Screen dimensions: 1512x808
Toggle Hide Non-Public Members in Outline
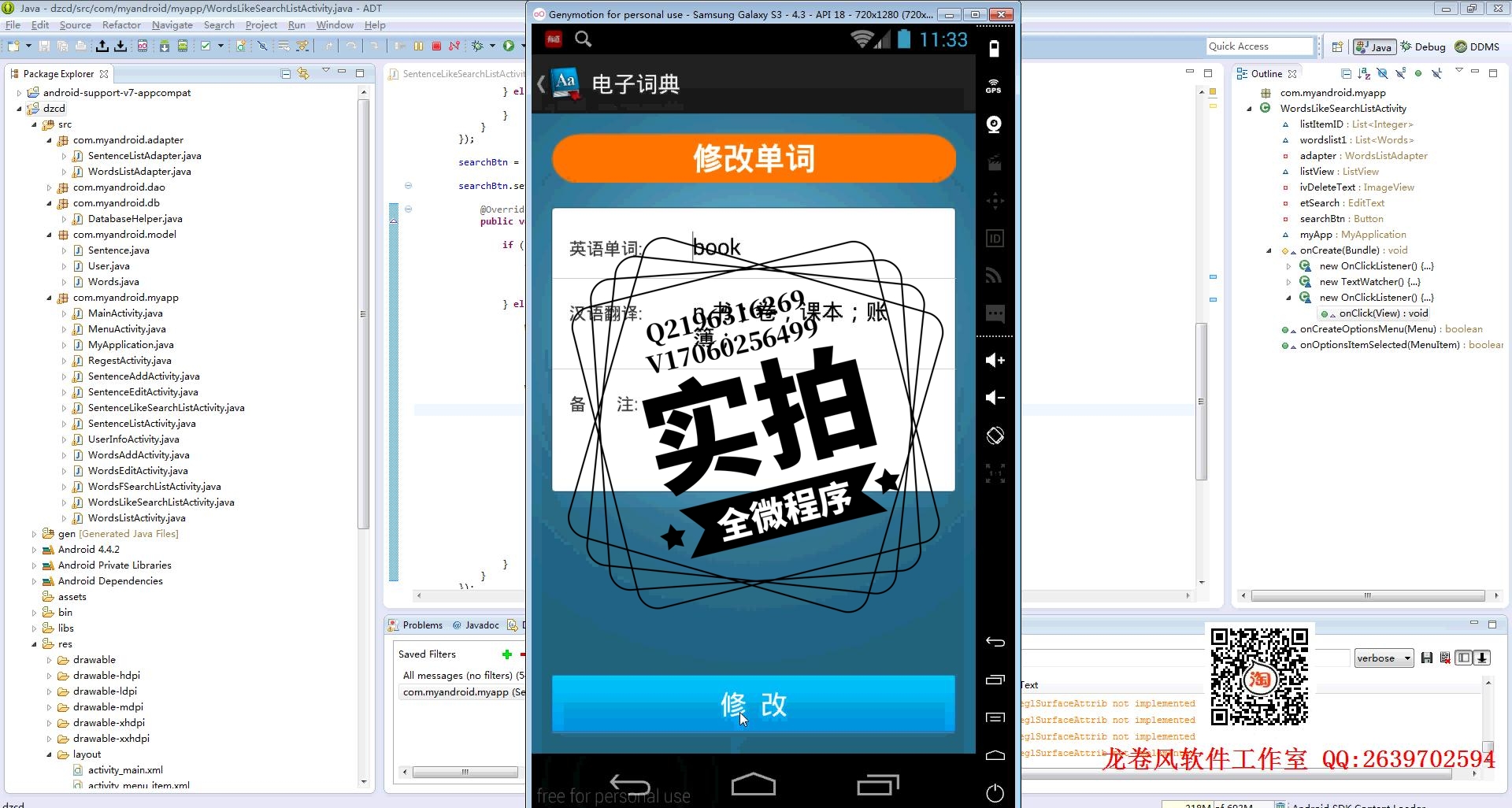click(1418, 73)
